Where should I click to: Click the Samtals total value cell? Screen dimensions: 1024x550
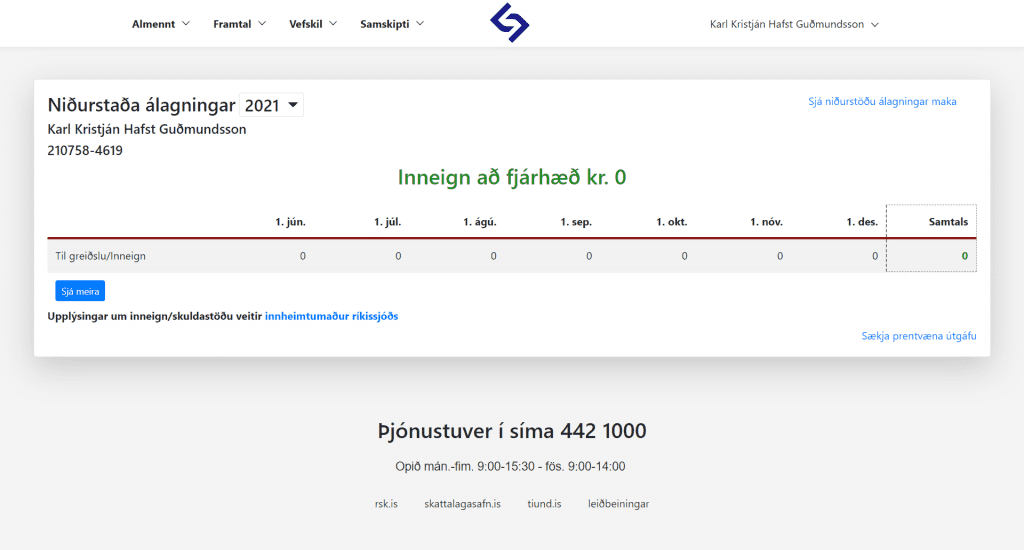click(x=964, y=256)
